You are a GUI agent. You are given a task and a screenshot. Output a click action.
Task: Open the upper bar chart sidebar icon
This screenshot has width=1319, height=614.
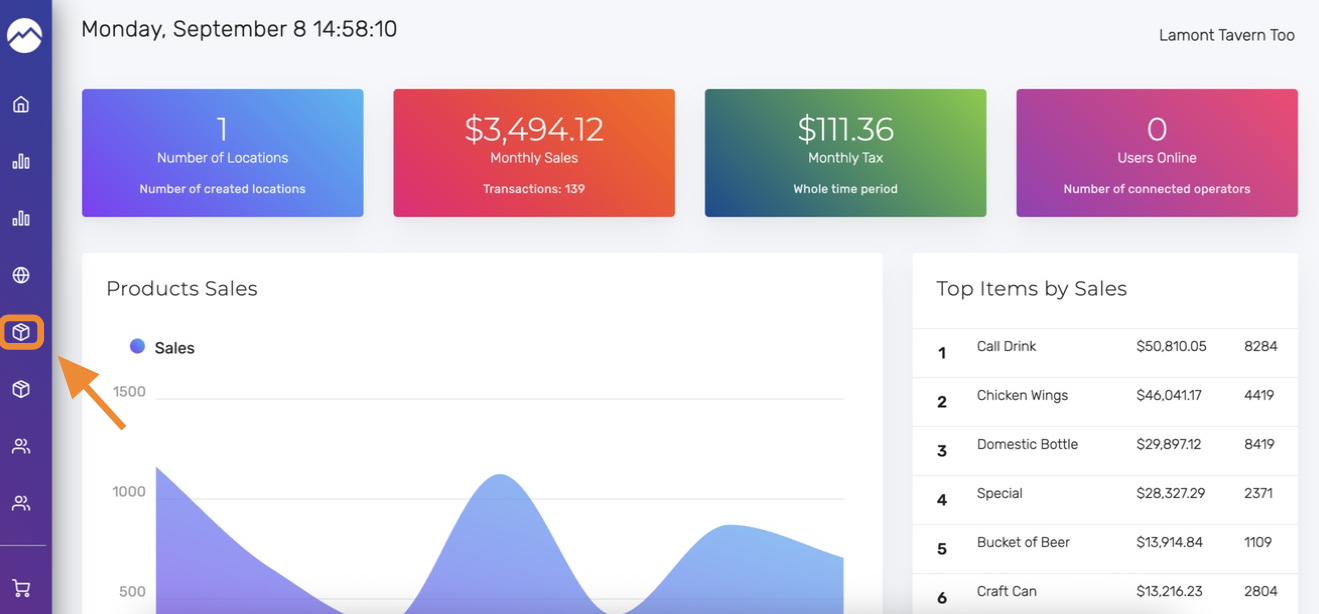[21, 161]
